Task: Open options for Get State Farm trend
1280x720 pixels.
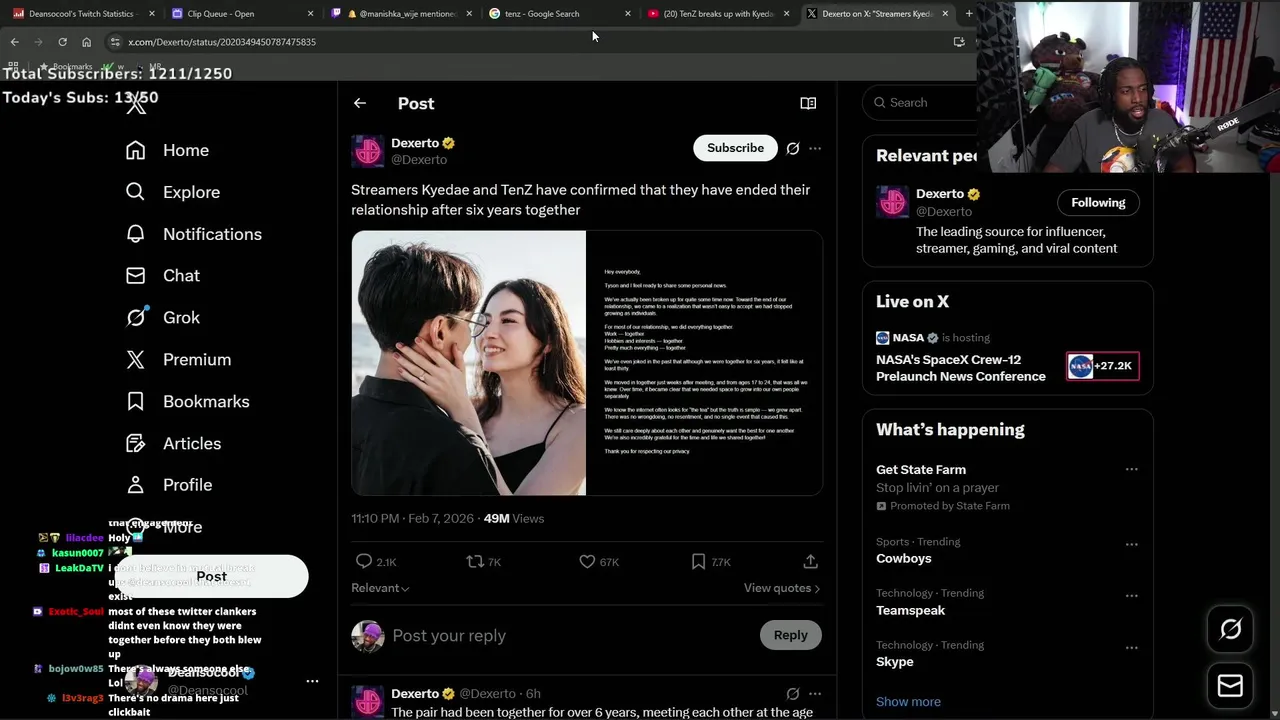Action: (x=1131, y=470)
